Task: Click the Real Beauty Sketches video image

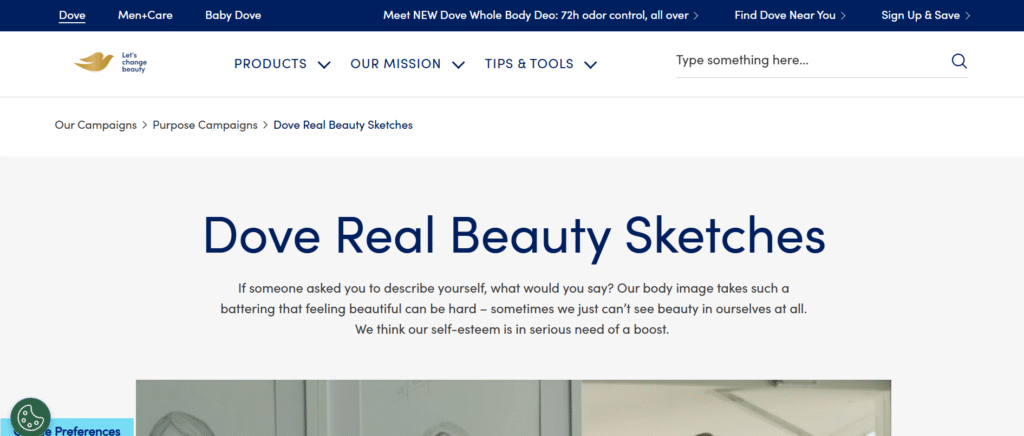Action: pyautogui.click(x=513, y=408)
